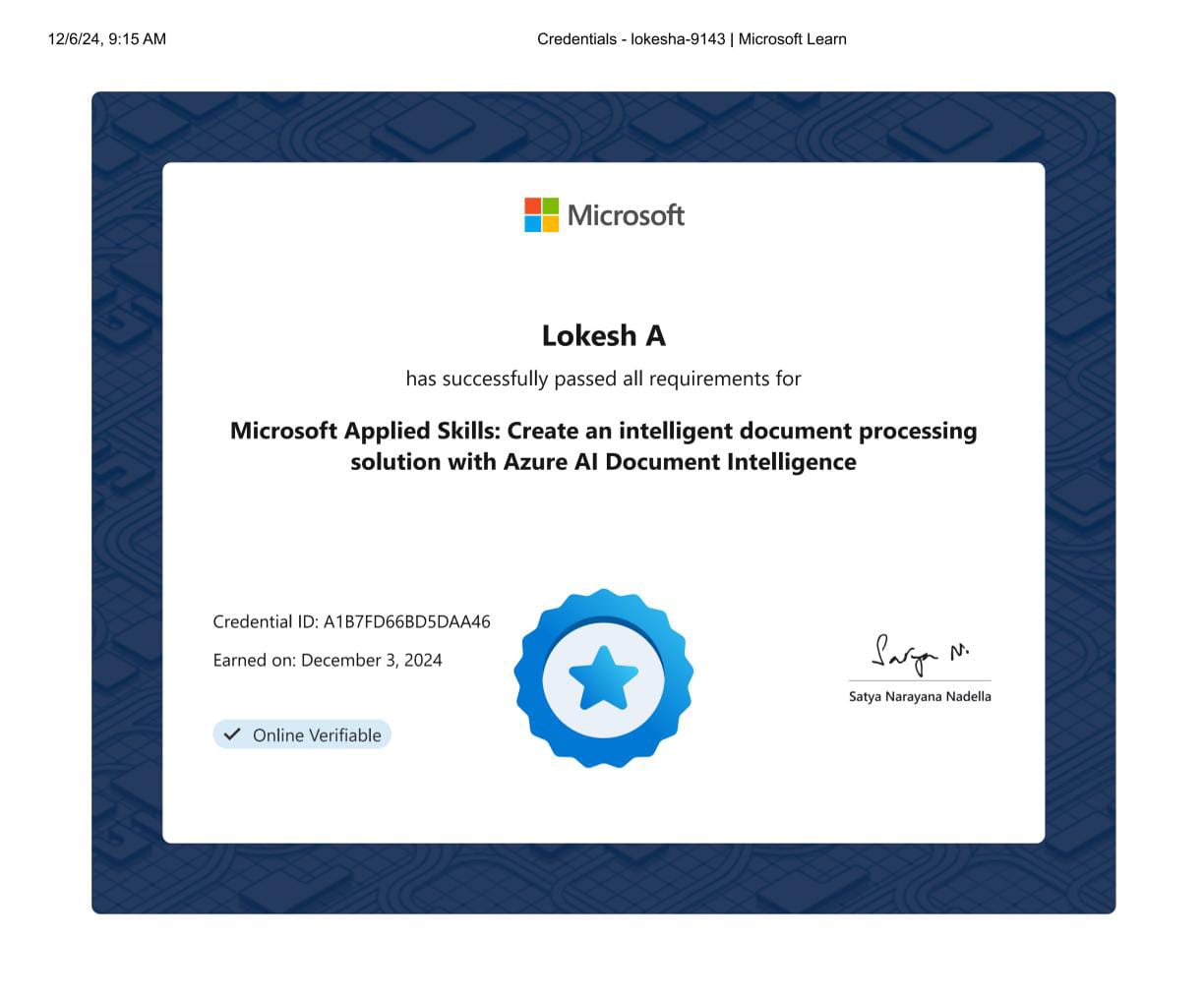This screenshot has width=1204, height=995.
Task: Click the Microsoft Applied Skills title line
Action: click(x=603, y=431)
